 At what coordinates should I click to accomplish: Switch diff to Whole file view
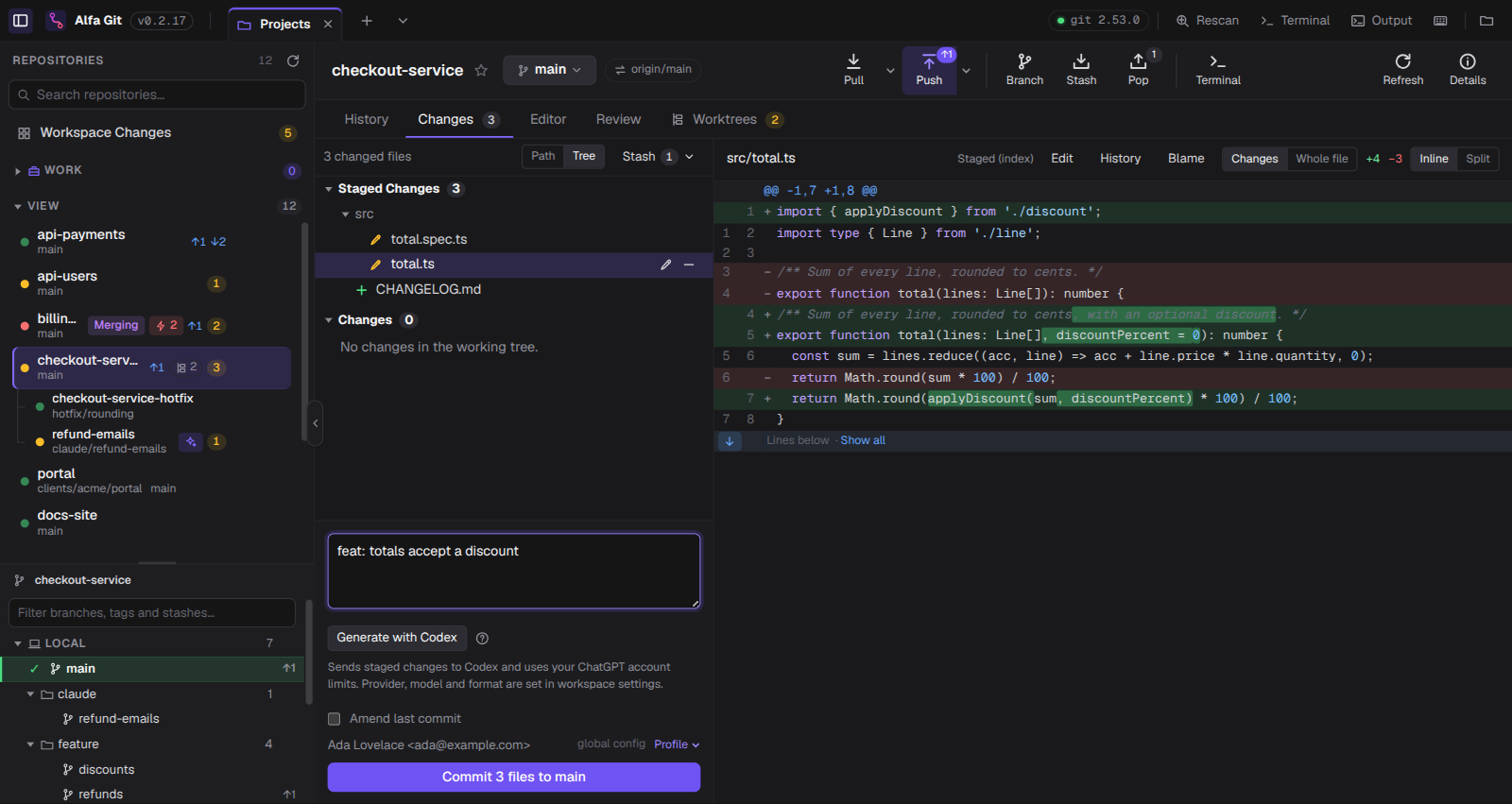(x=1322, y=159)
